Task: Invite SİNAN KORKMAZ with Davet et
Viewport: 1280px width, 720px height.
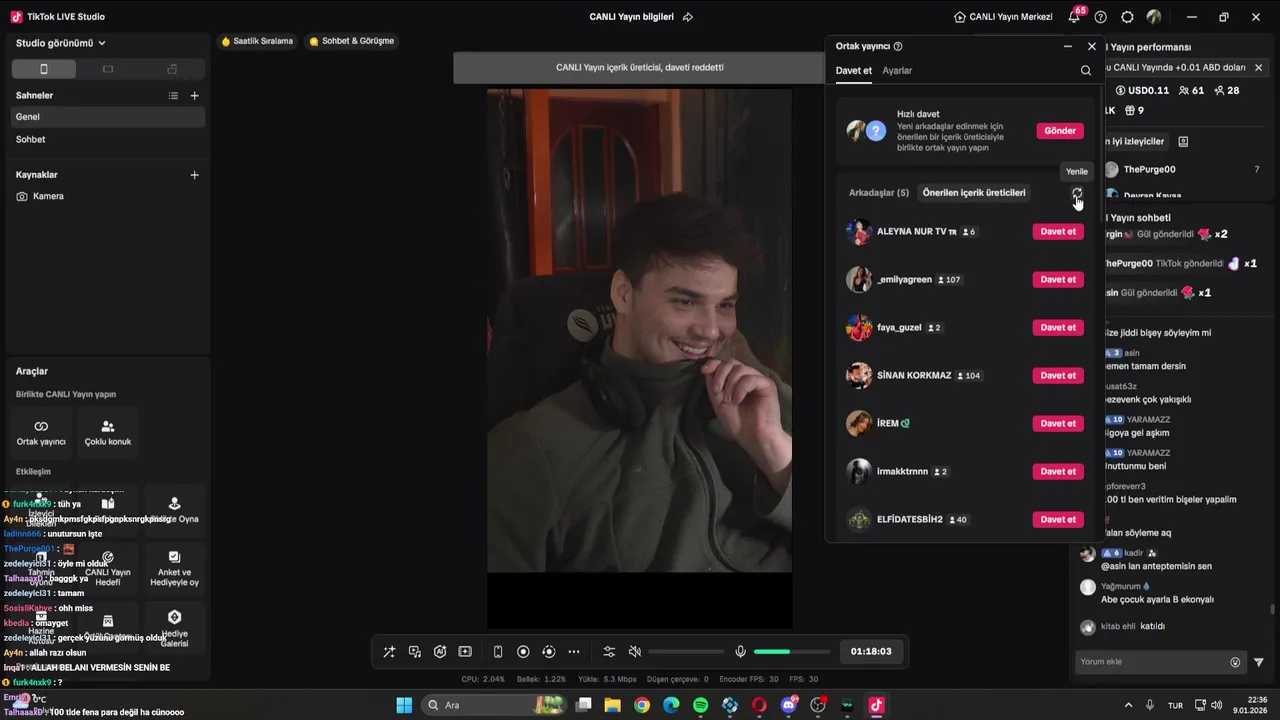Action: click(1058, 375)
